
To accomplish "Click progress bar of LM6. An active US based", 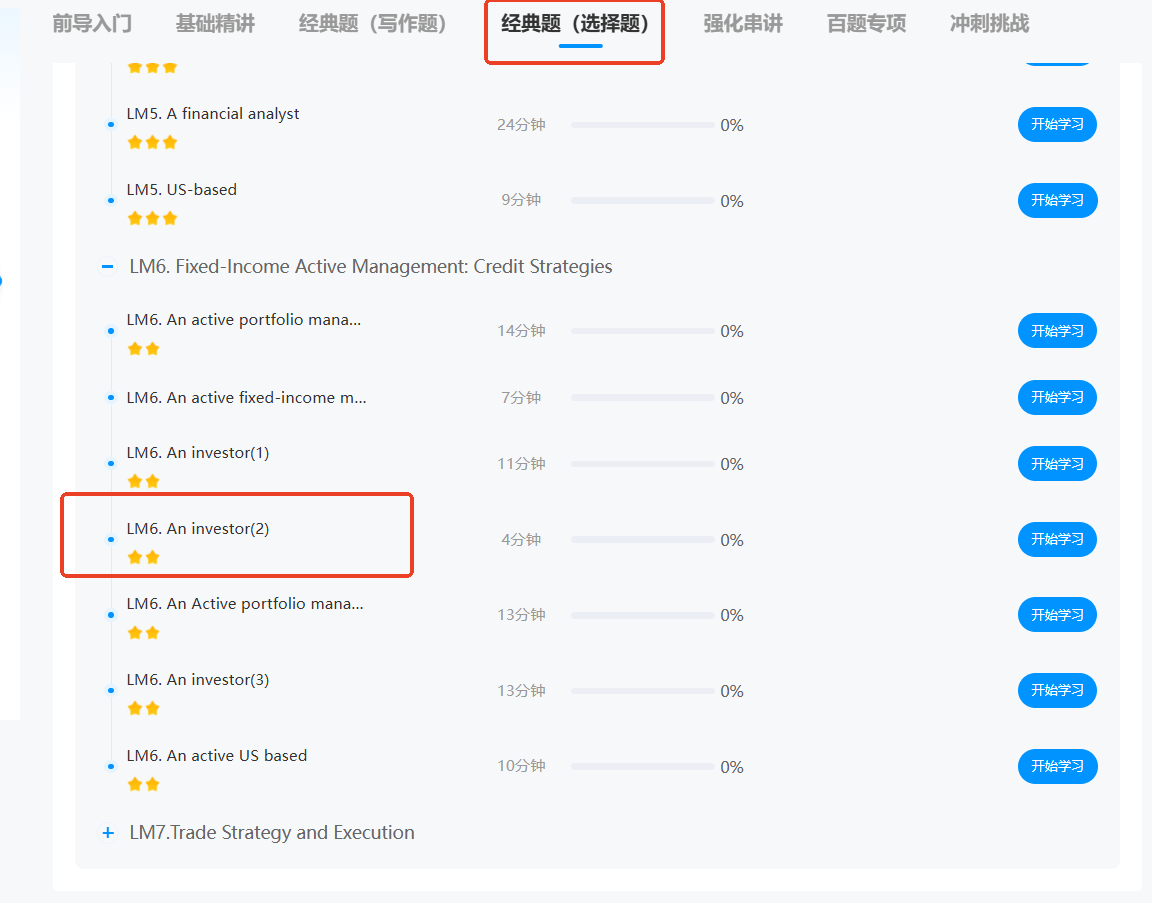I will click(643, 766).
